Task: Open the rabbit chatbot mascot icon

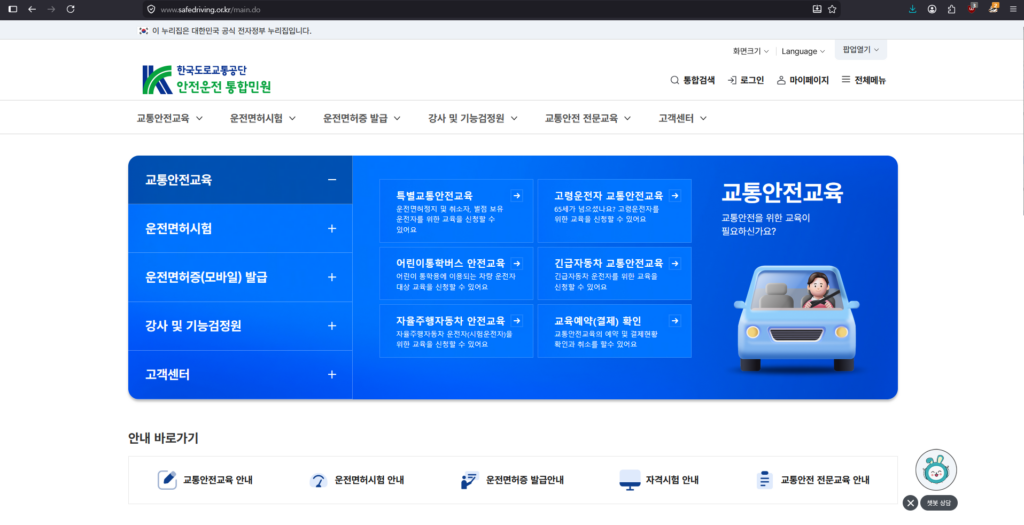Action: pos(936,470)
